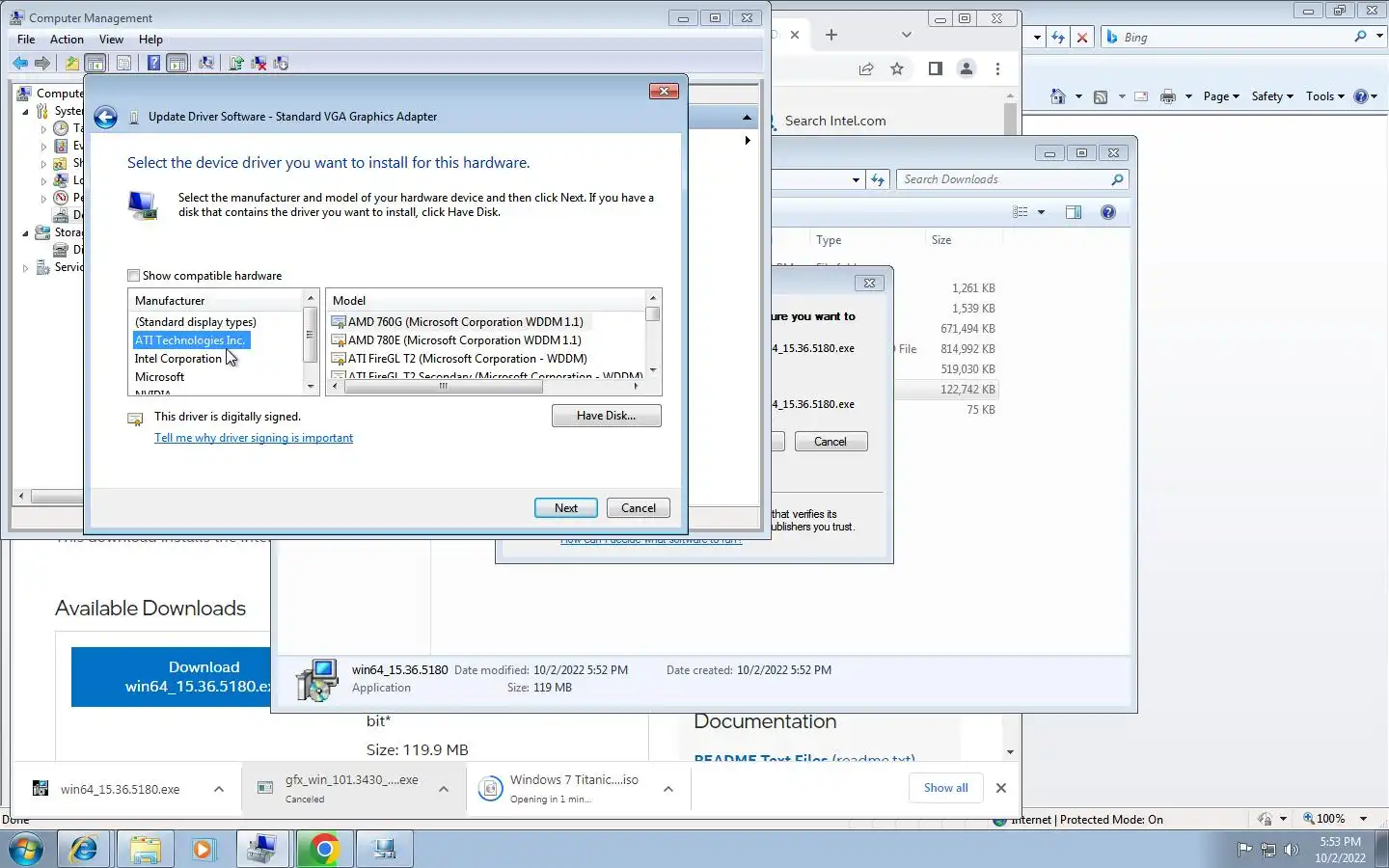This screenshot has height=868, width=1389.
Task: Click Internet Explorer's Home icon
Action: (1058, 96)
